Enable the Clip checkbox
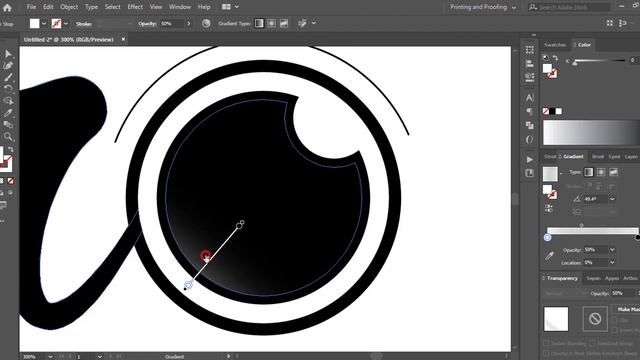The image size is (640, 360). 615,320
